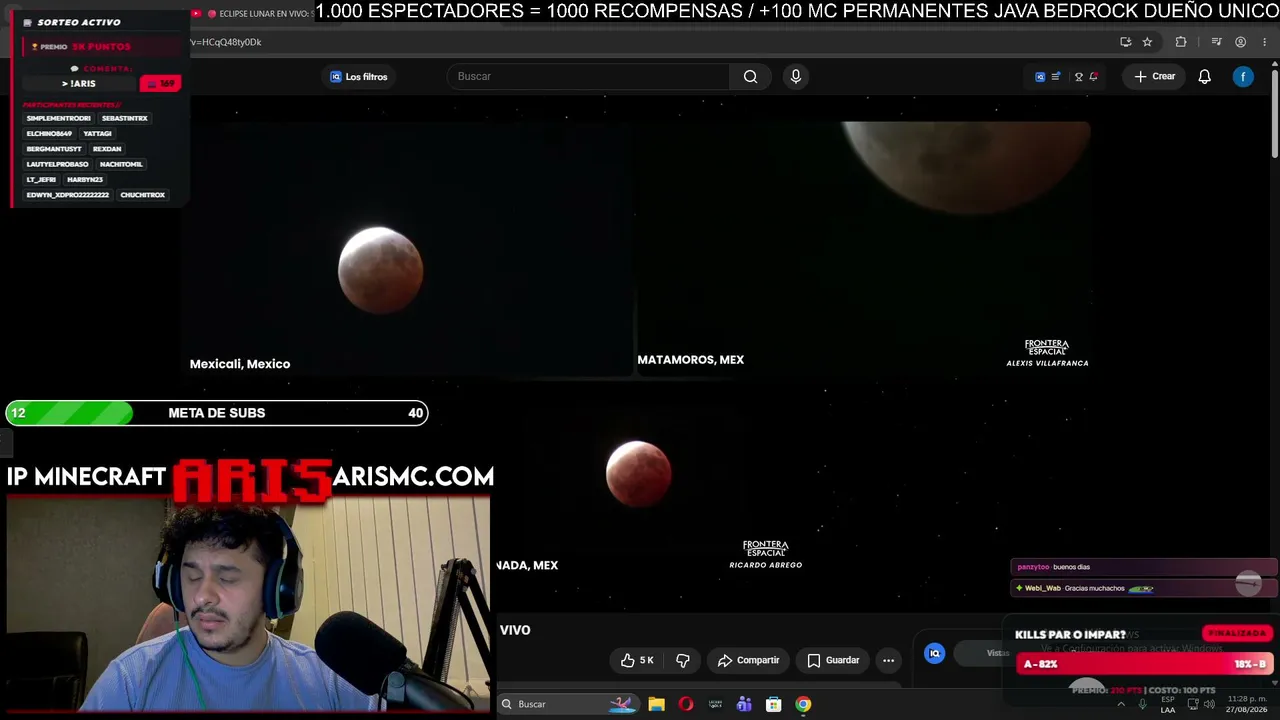This screenshot has width=1280, height=720.
Task: Open the Chrome profile icon
Action: [x=1240, y=42]
